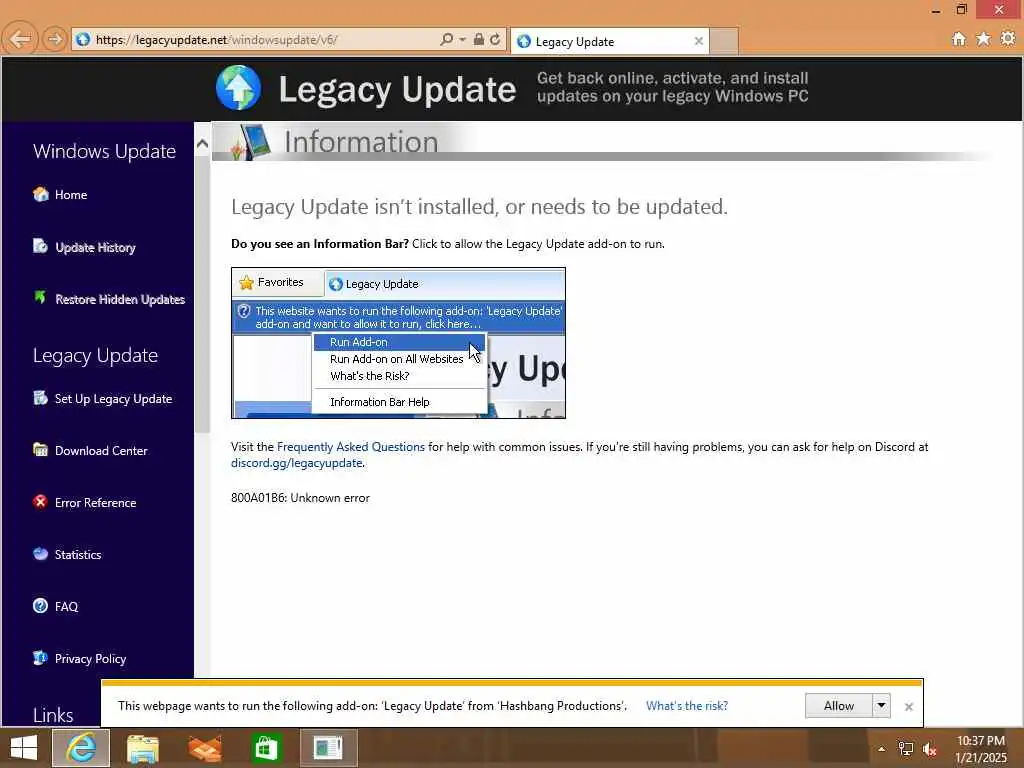Go back using the browser Back arrow

[x=20, y=39]
